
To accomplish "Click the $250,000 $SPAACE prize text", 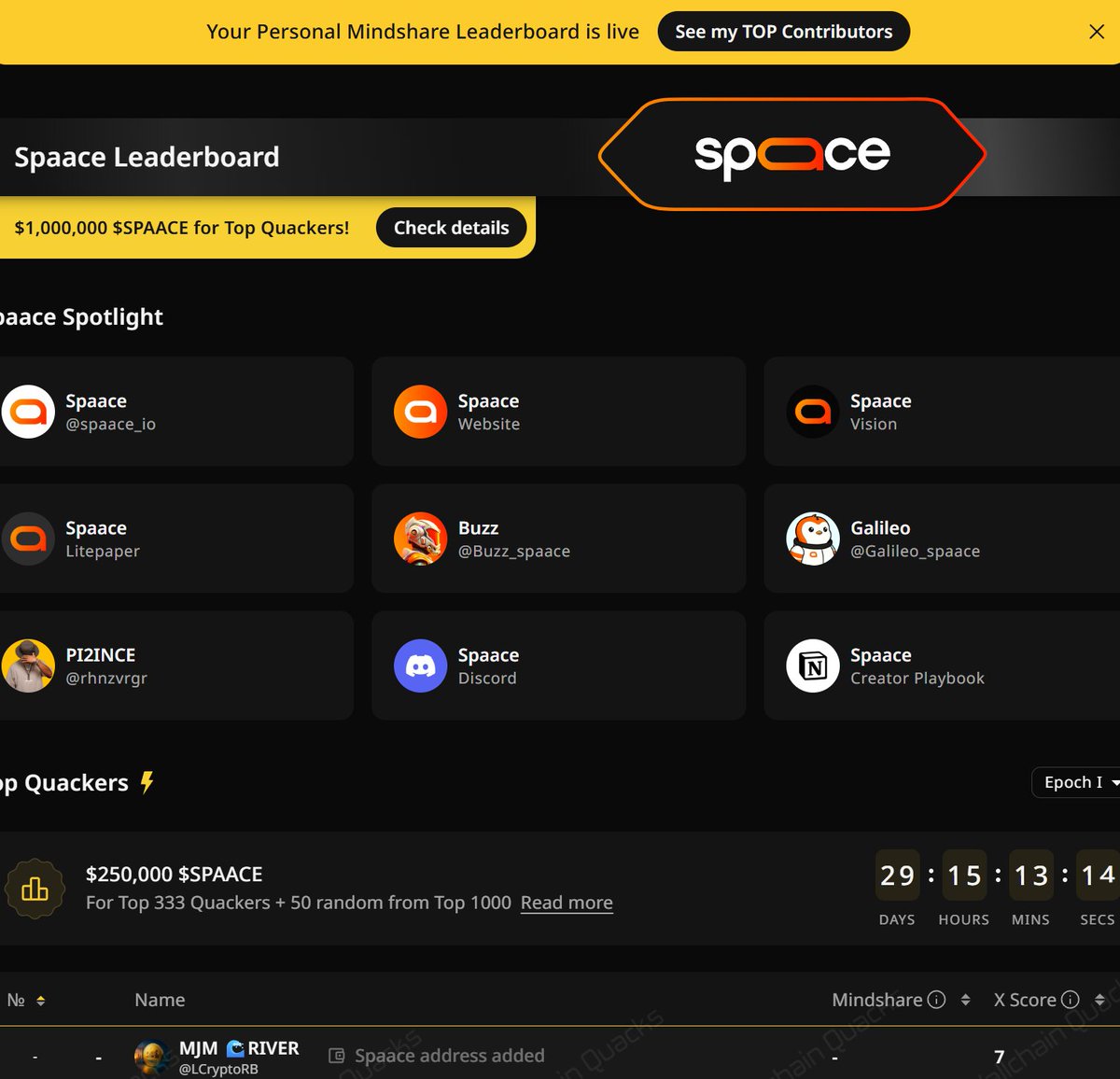I will pyautogui.click(x=175, y=875).
